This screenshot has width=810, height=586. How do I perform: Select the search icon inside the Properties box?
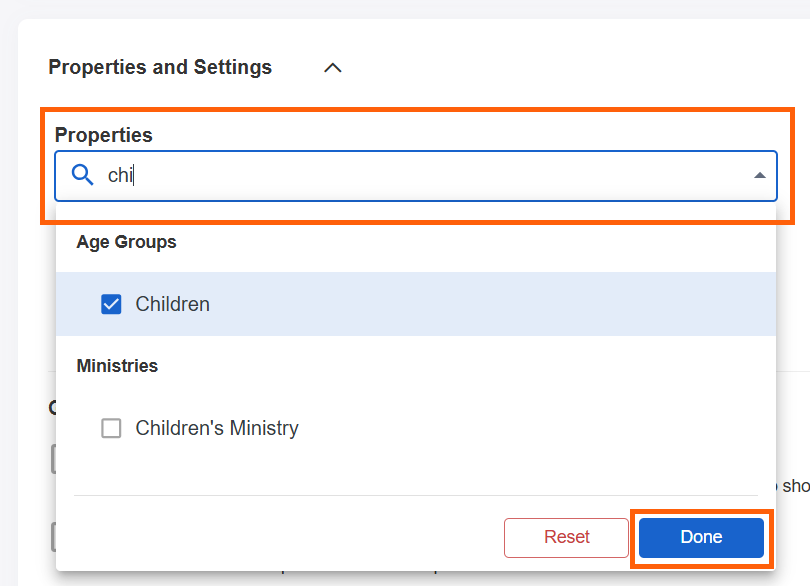[83, 175]
